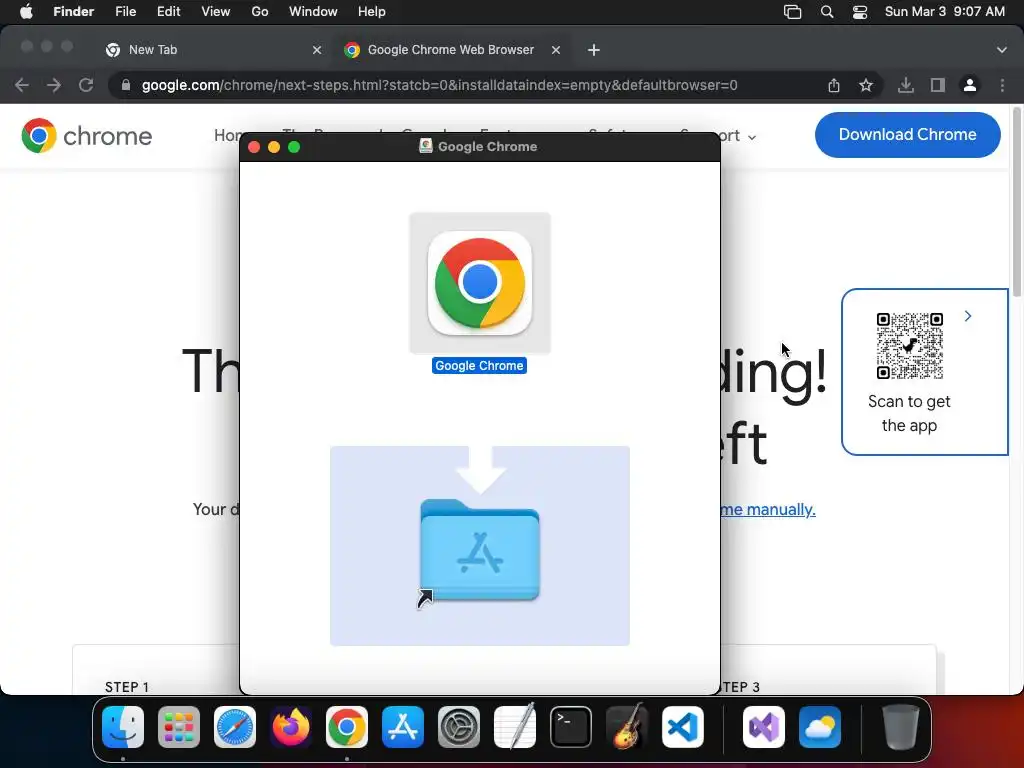
Task: Zoom the Google Chrome installer window
Action: 294,147
